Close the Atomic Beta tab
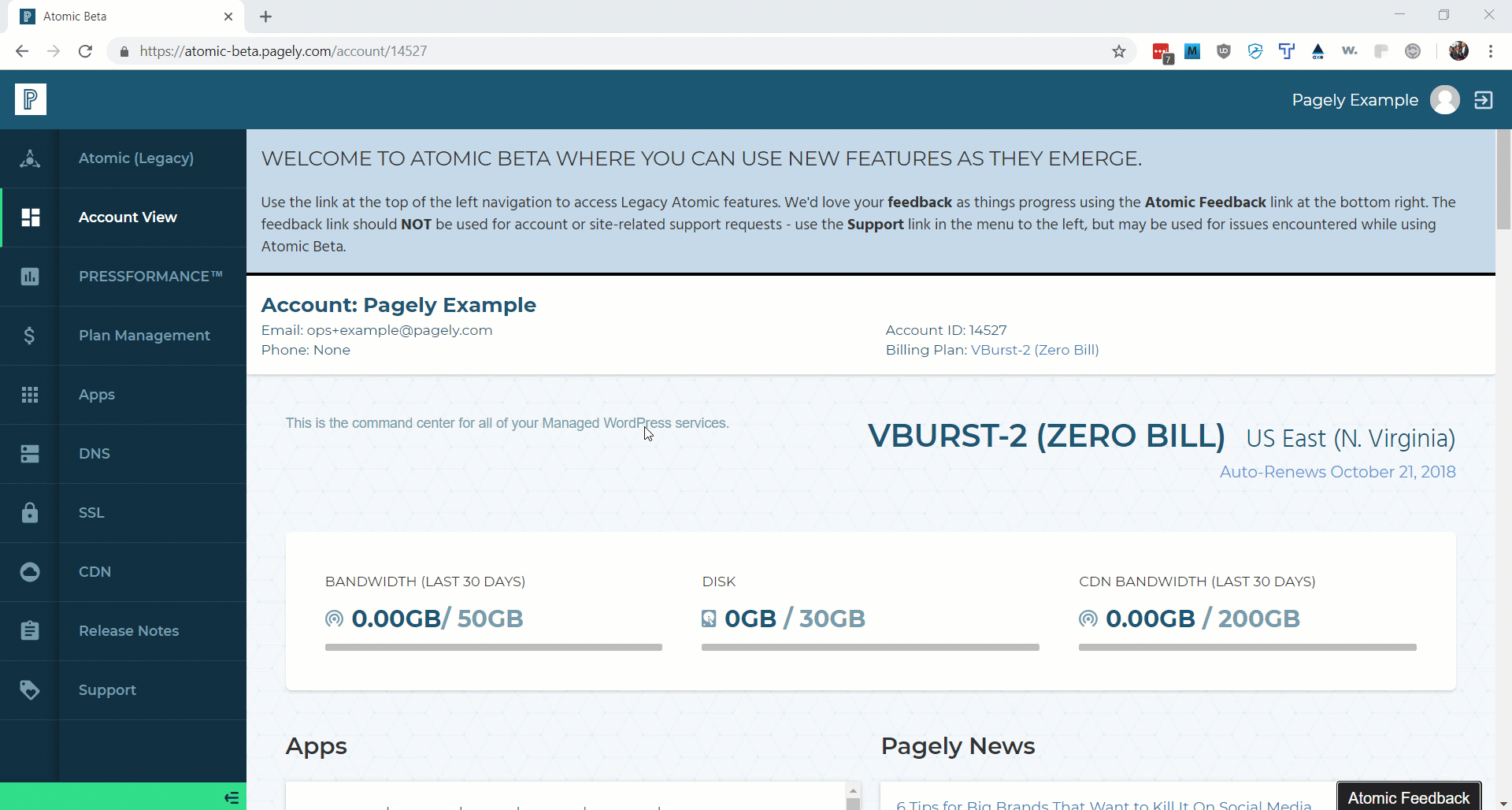This screenshot has height=810, width=1512. pyautogui.click(x=228, y=17)
